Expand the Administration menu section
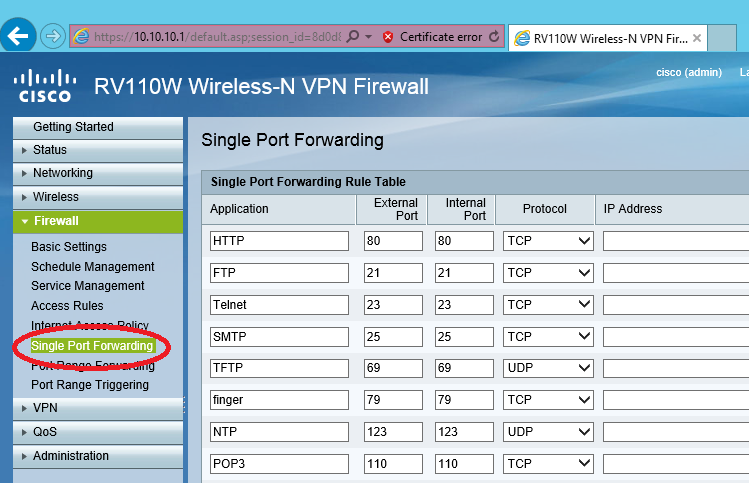 (98, 456)
